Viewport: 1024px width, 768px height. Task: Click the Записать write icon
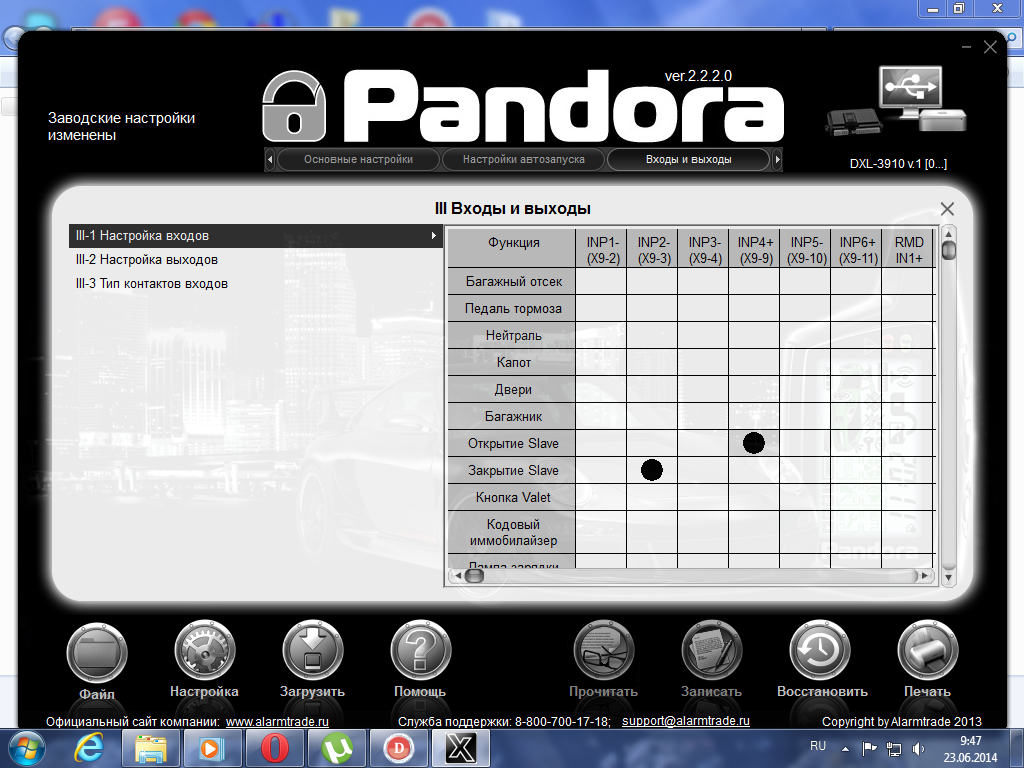coord(712,653)
